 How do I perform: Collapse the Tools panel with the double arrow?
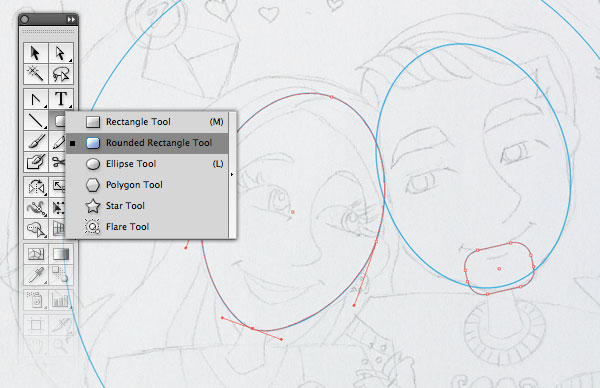(x=71, y=19)
